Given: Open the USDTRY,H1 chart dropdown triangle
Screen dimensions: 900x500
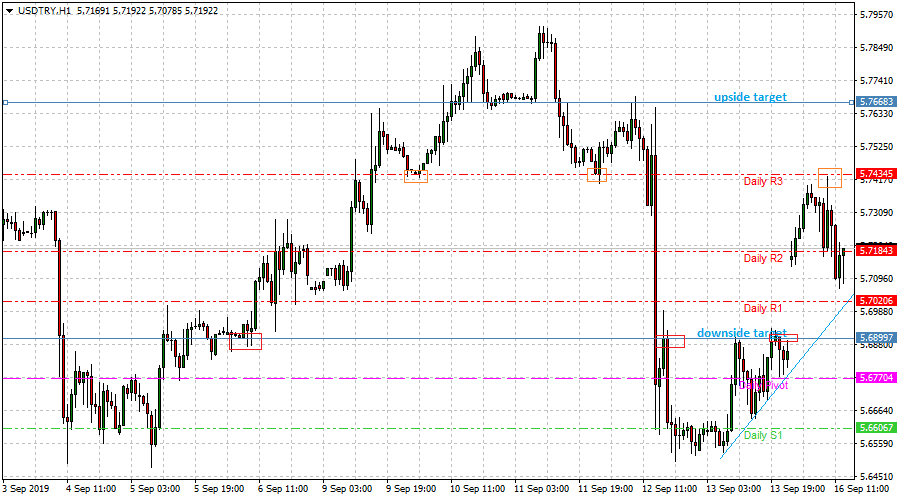Looking at the screenshot, I should click(x=9, y=11).
